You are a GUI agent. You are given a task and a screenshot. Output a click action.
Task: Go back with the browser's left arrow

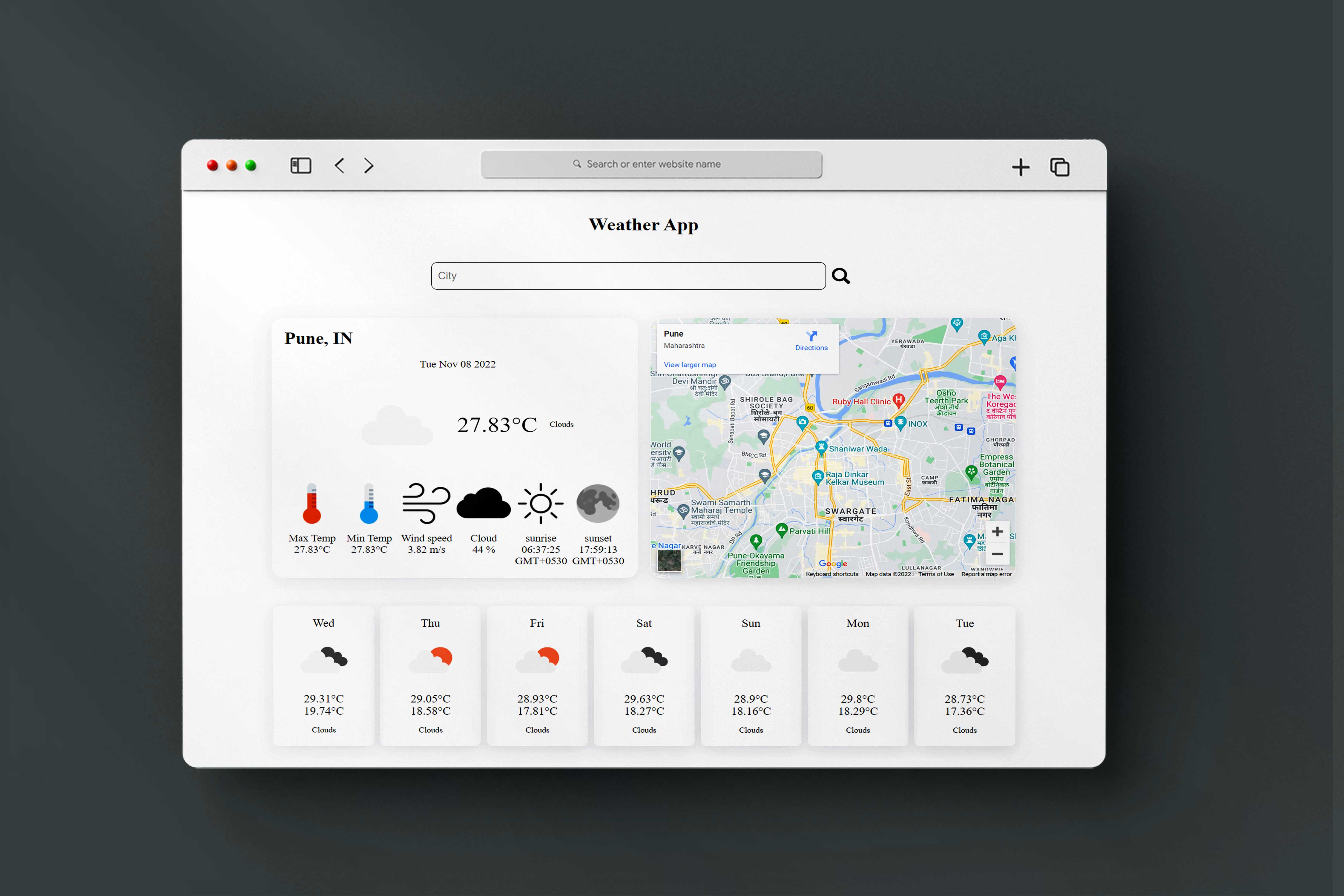pyautogui.click(x=339, y=166)
